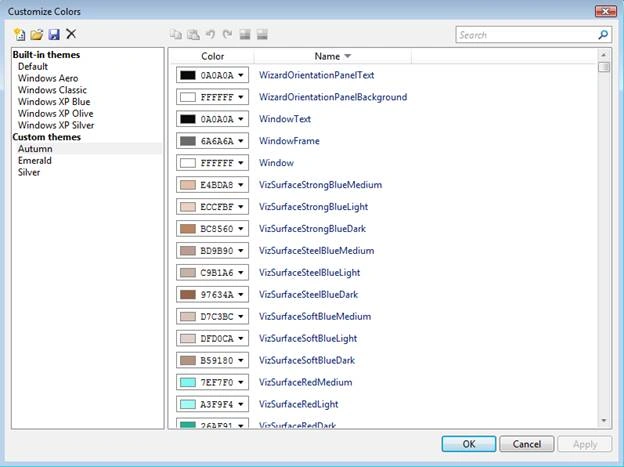Click the magnifier icon in the Search box

tap(603, 35)
